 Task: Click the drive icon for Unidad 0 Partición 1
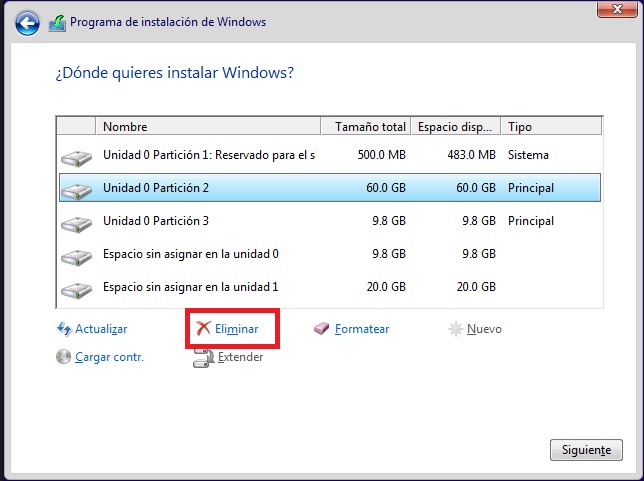coord(76,158)
